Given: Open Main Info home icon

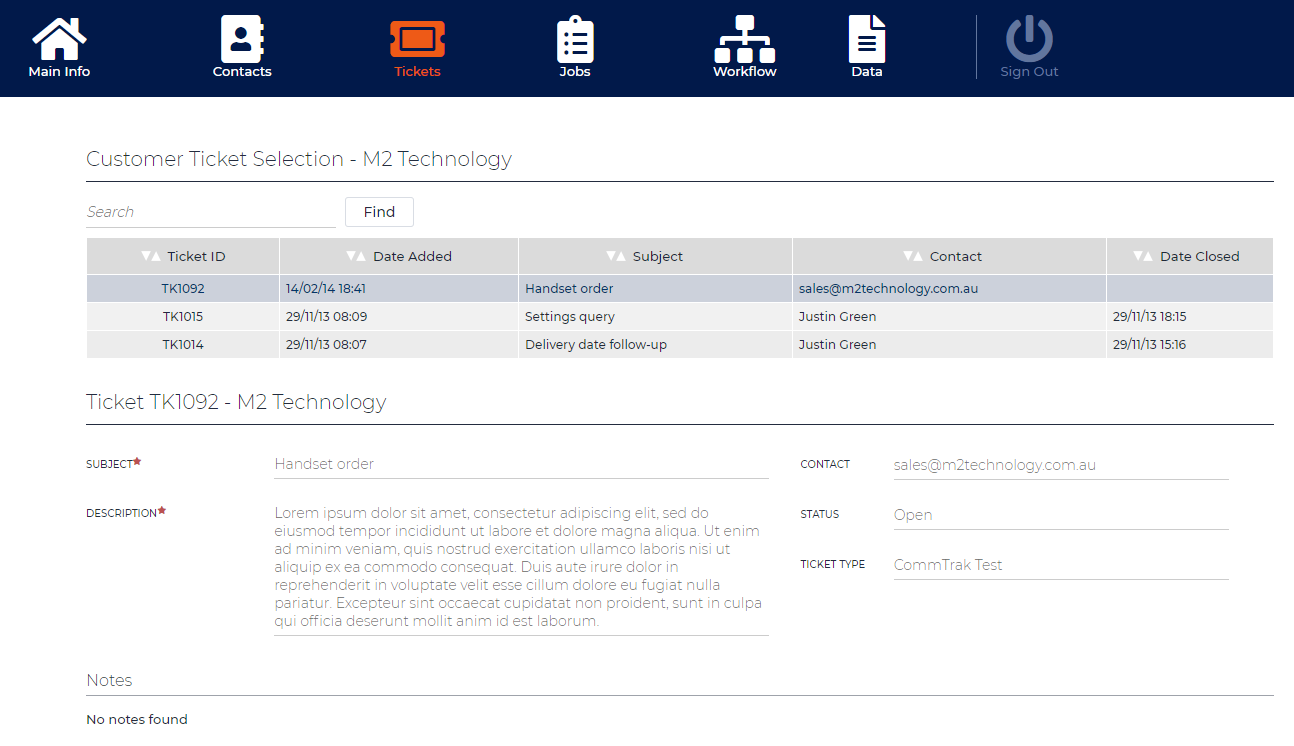Looking at the screenshot, I should click(59, 38).
